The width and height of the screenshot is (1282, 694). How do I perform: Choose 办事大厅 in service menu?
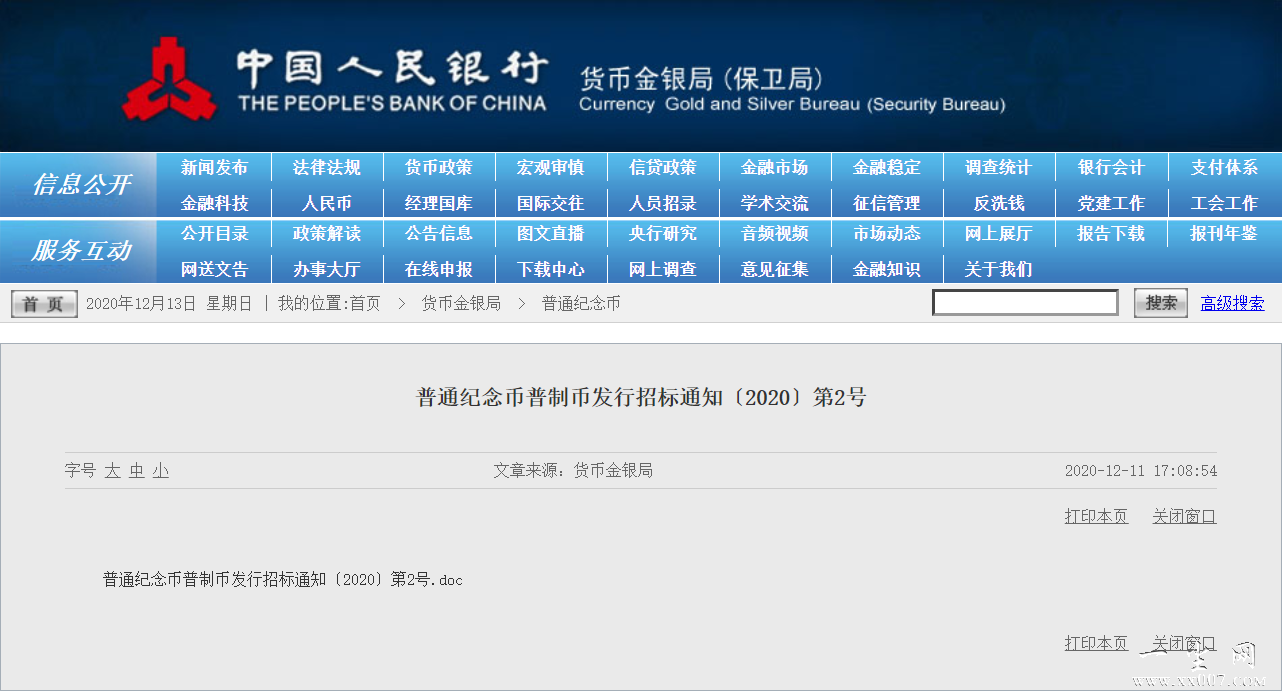326,269
